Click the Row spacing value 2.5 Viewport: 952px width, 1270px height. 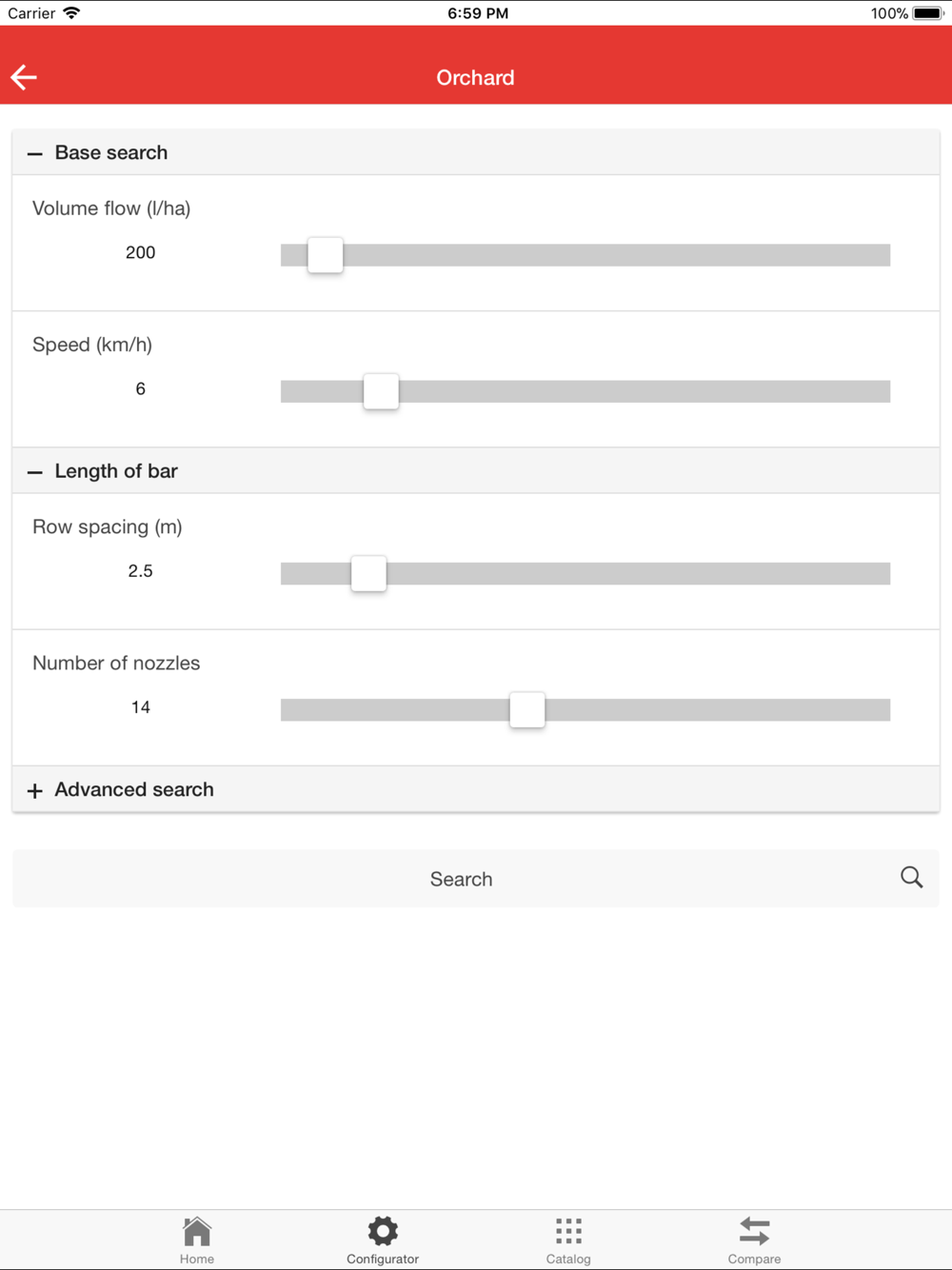[140, 571]
